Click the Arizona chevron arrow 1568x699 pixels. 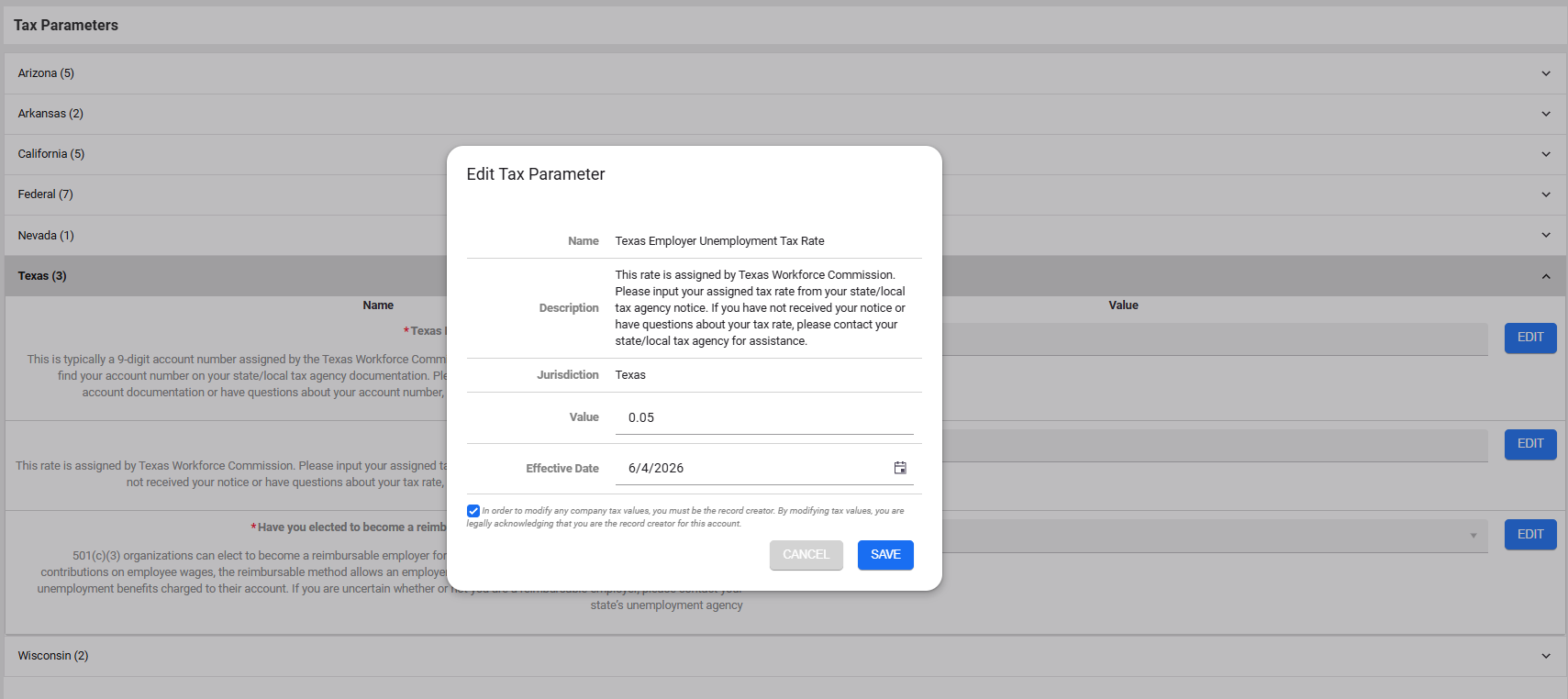(x=1546, y=73)
